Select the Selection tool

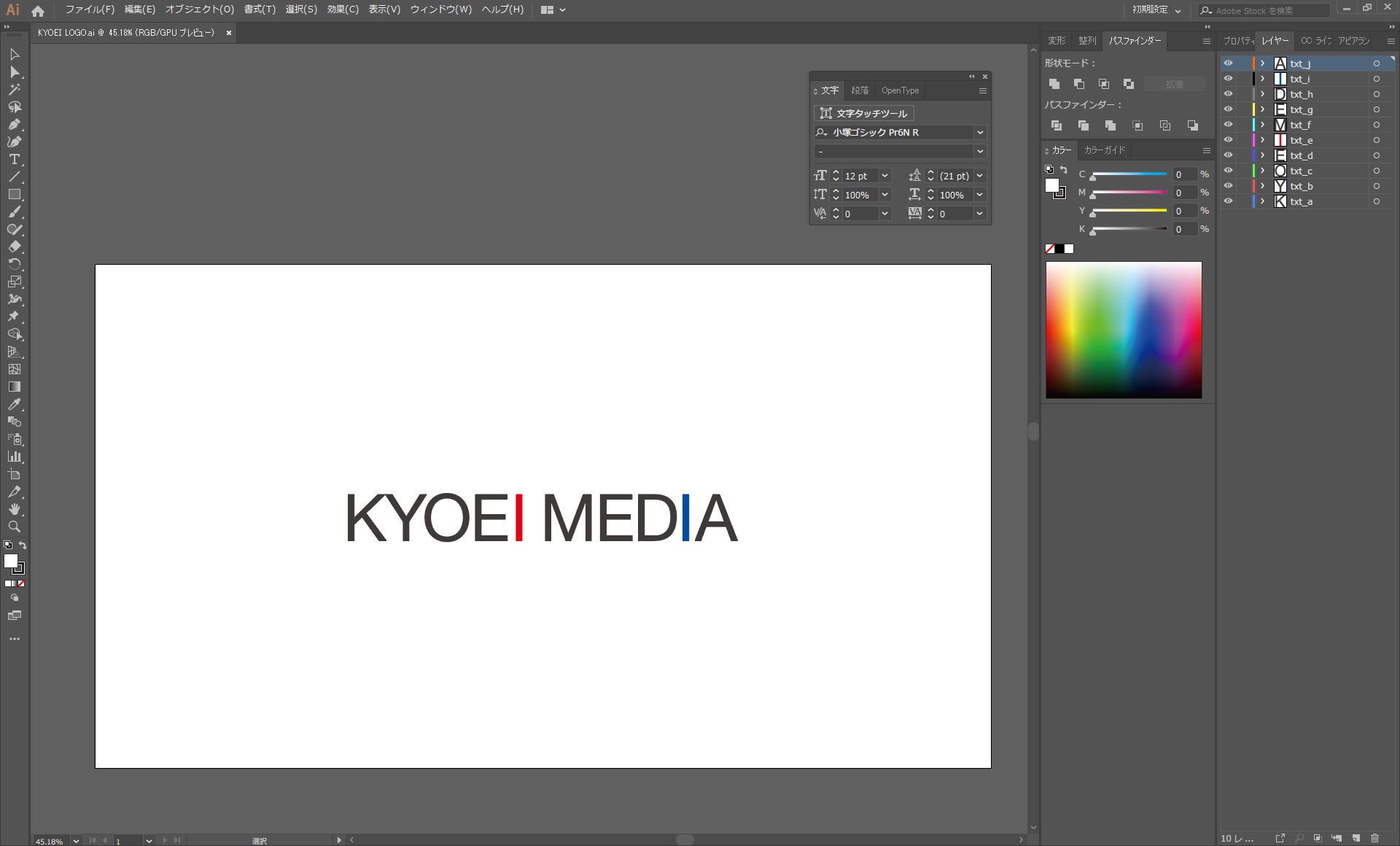(x=14, y=53)
